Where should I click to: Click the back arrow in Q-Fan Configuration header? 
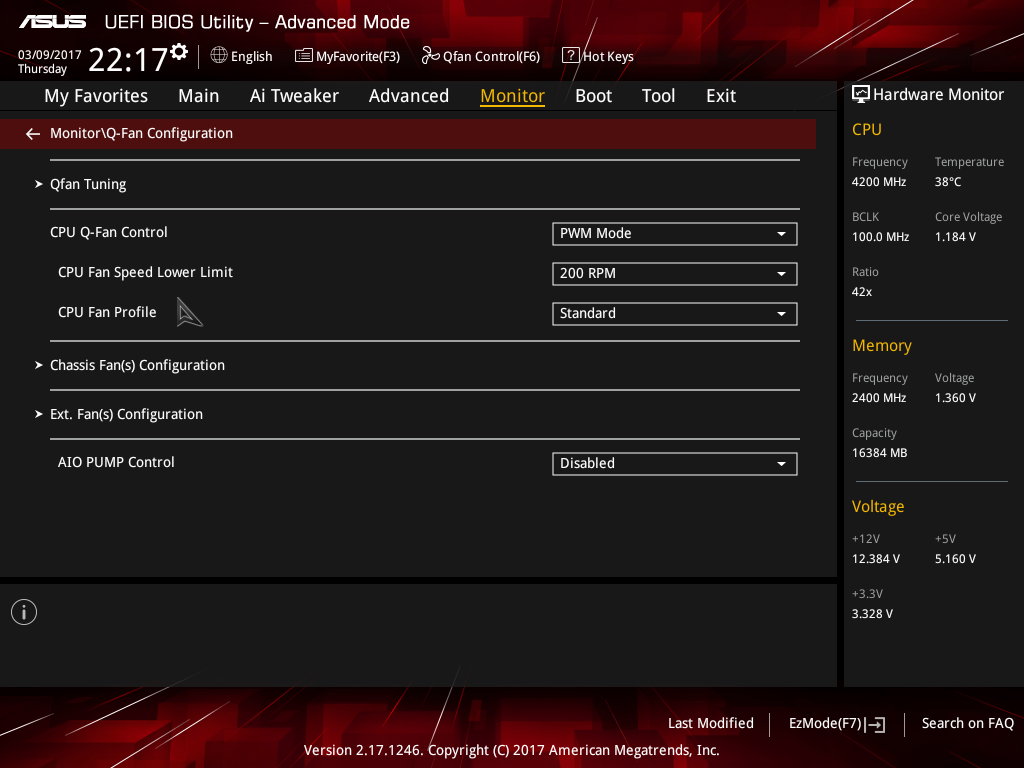pyautogui.click(x=33, y=134)
